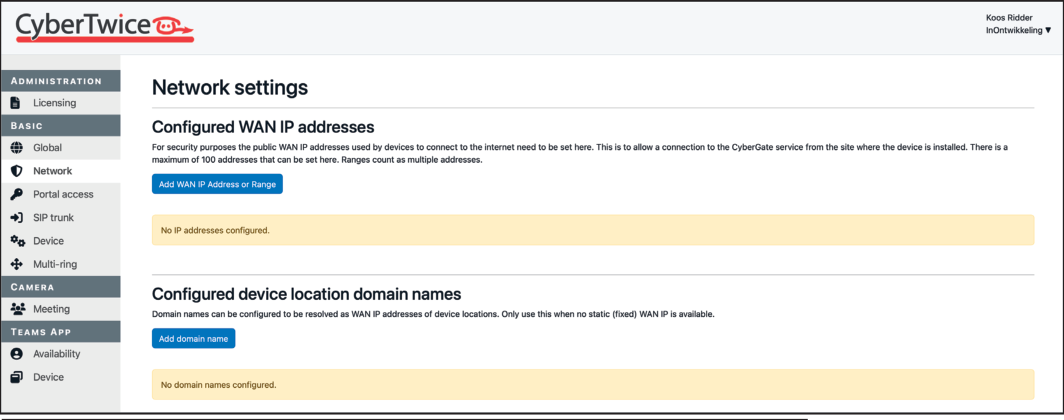Open the InOntwikkeling account dropdown
Screen dimensions: 1064x420
tap(1019, 31)
